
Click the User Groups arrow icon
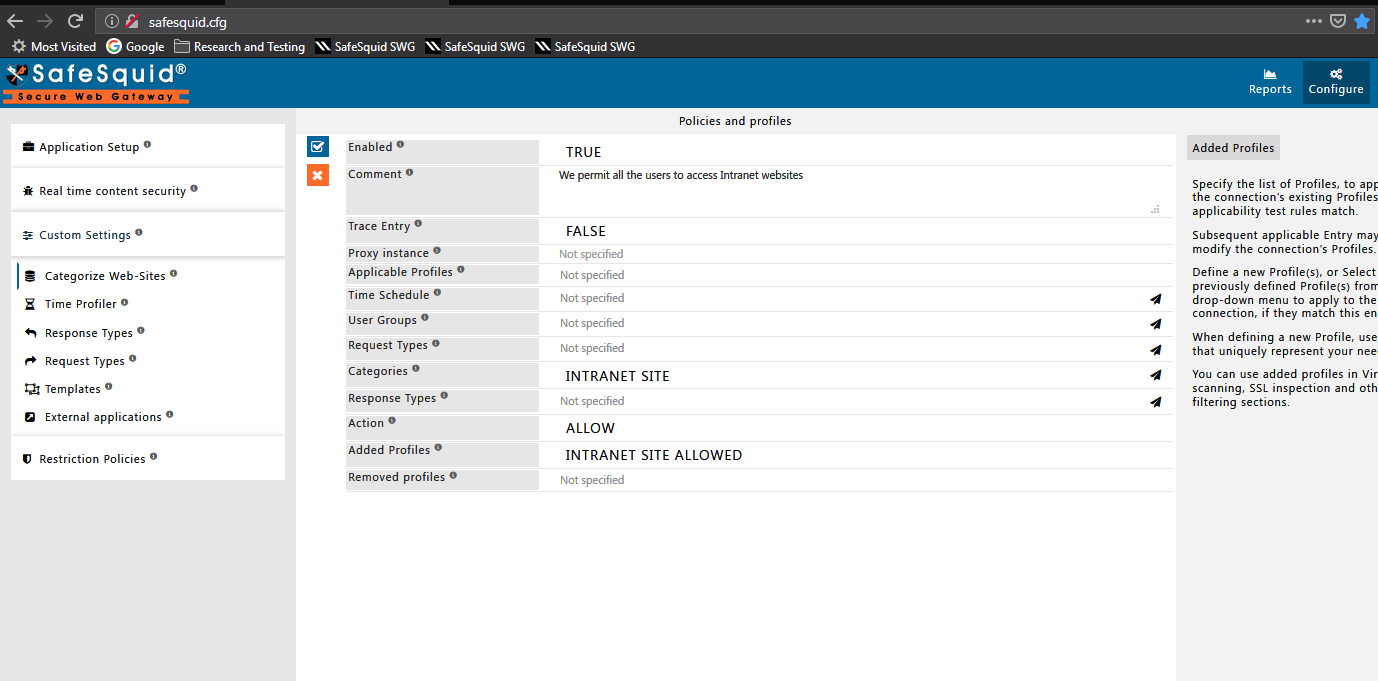[x=1156, y=323]
